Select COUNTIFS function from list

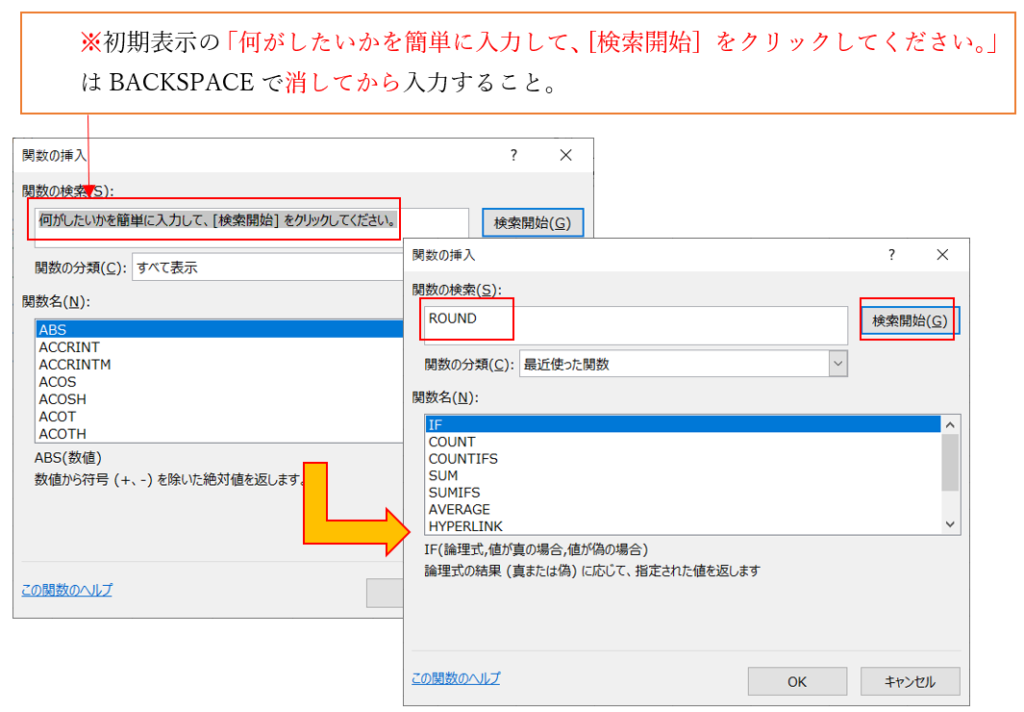pos(463,459)
